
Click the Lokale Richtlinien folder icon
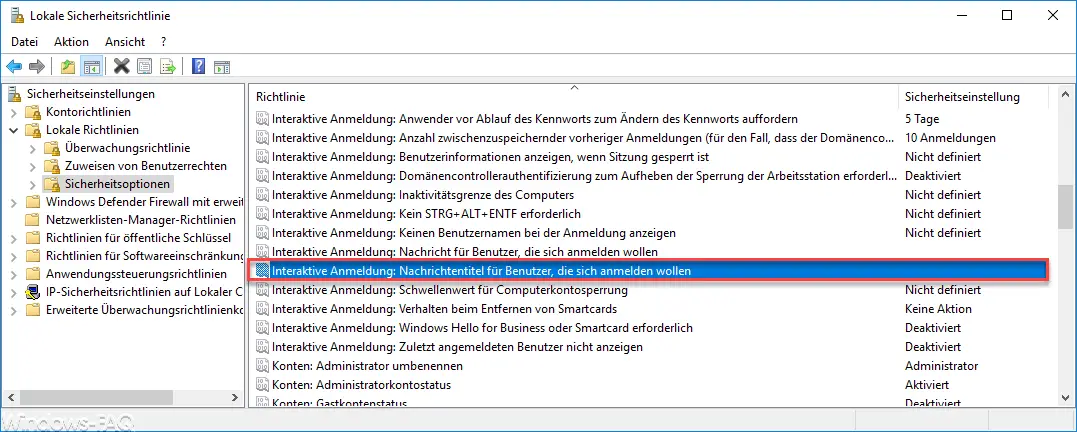(34, 130)
